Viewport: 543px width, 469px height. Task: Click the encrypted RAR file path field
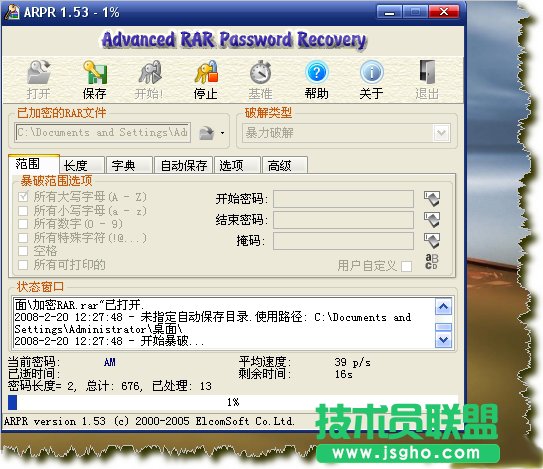click(x=103, y=132)
